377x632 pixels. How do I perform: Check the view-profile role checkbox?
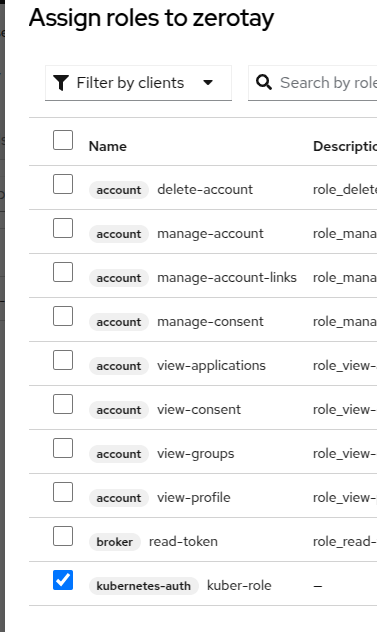pyautogui.click(x=63, y=492)
